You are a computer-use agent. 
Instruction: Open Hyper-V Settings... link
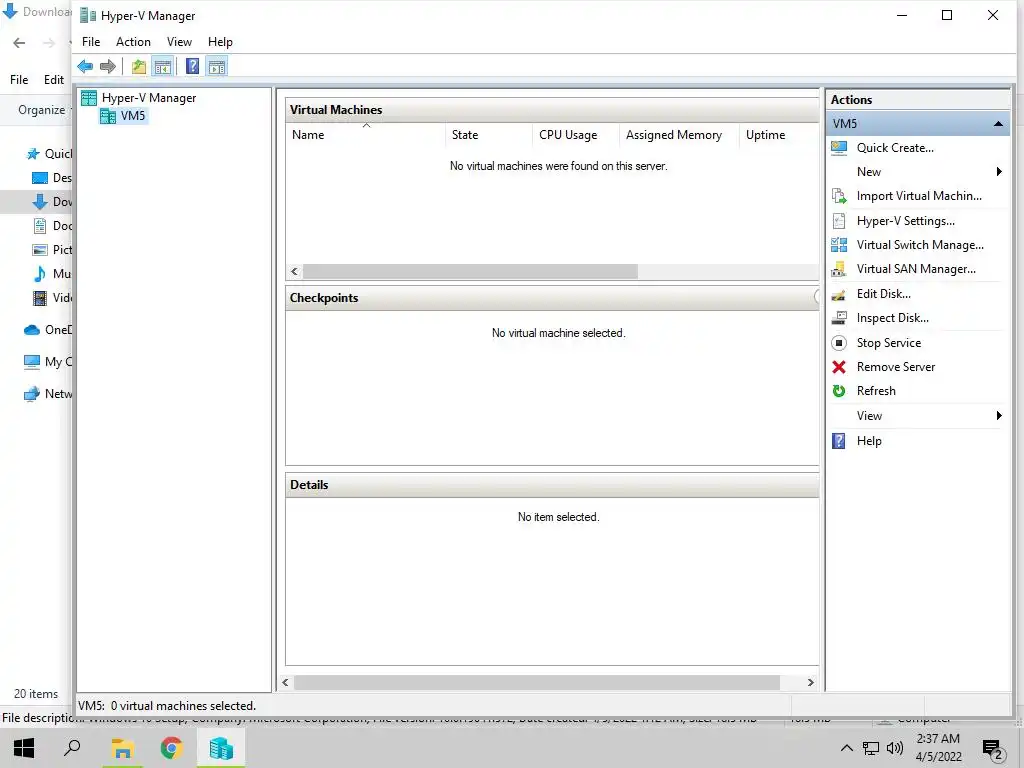(906, 221)
